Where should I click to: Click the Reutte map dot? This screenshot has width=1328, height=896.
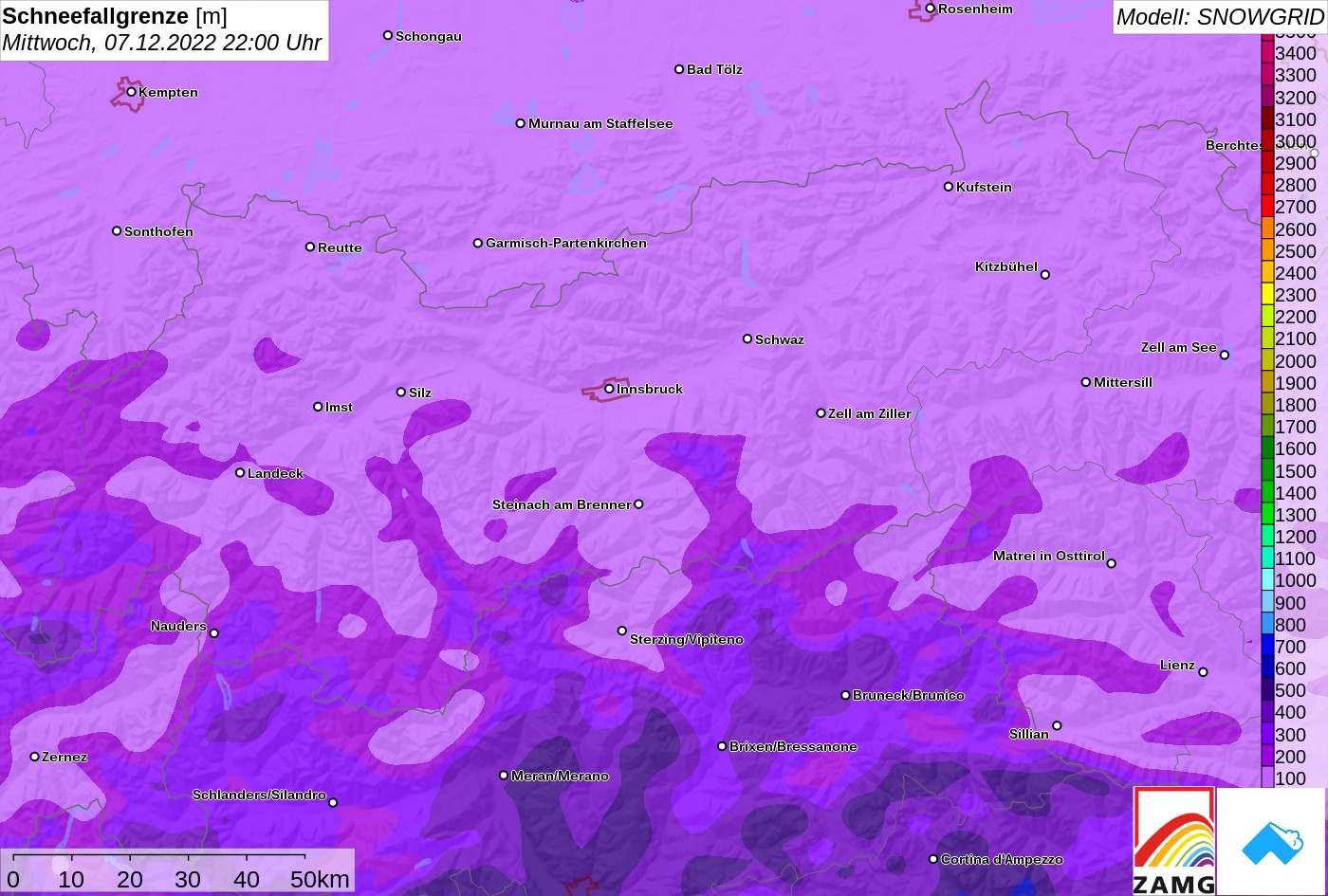click(x=310, y=247)
